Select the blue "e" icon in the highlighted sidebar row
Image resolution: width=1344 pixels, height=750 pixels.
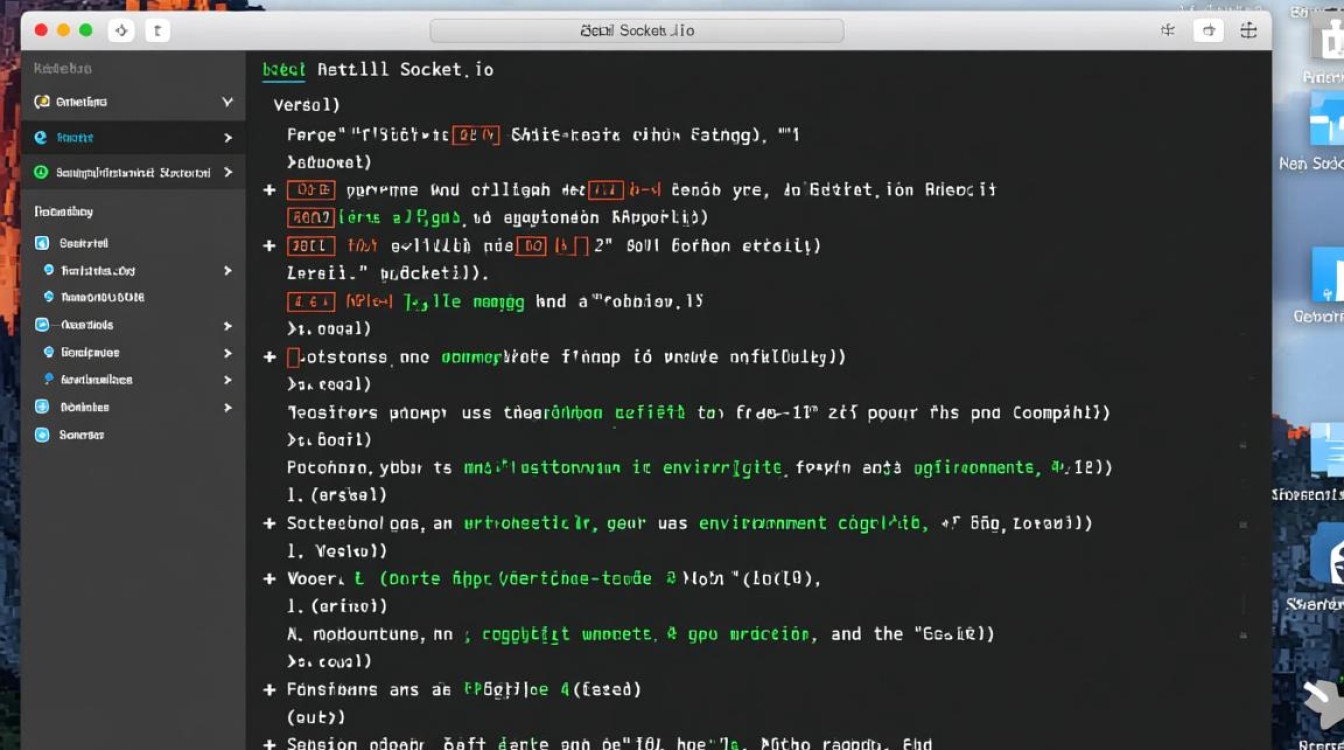[41, 138]
